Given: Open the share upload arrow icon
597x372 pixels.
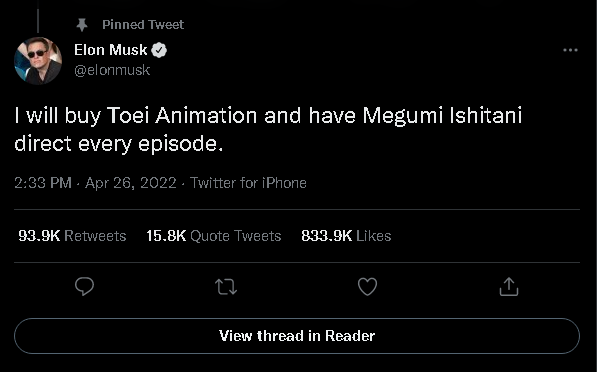Looking at the screenshot, I should [x=509, y=286].
